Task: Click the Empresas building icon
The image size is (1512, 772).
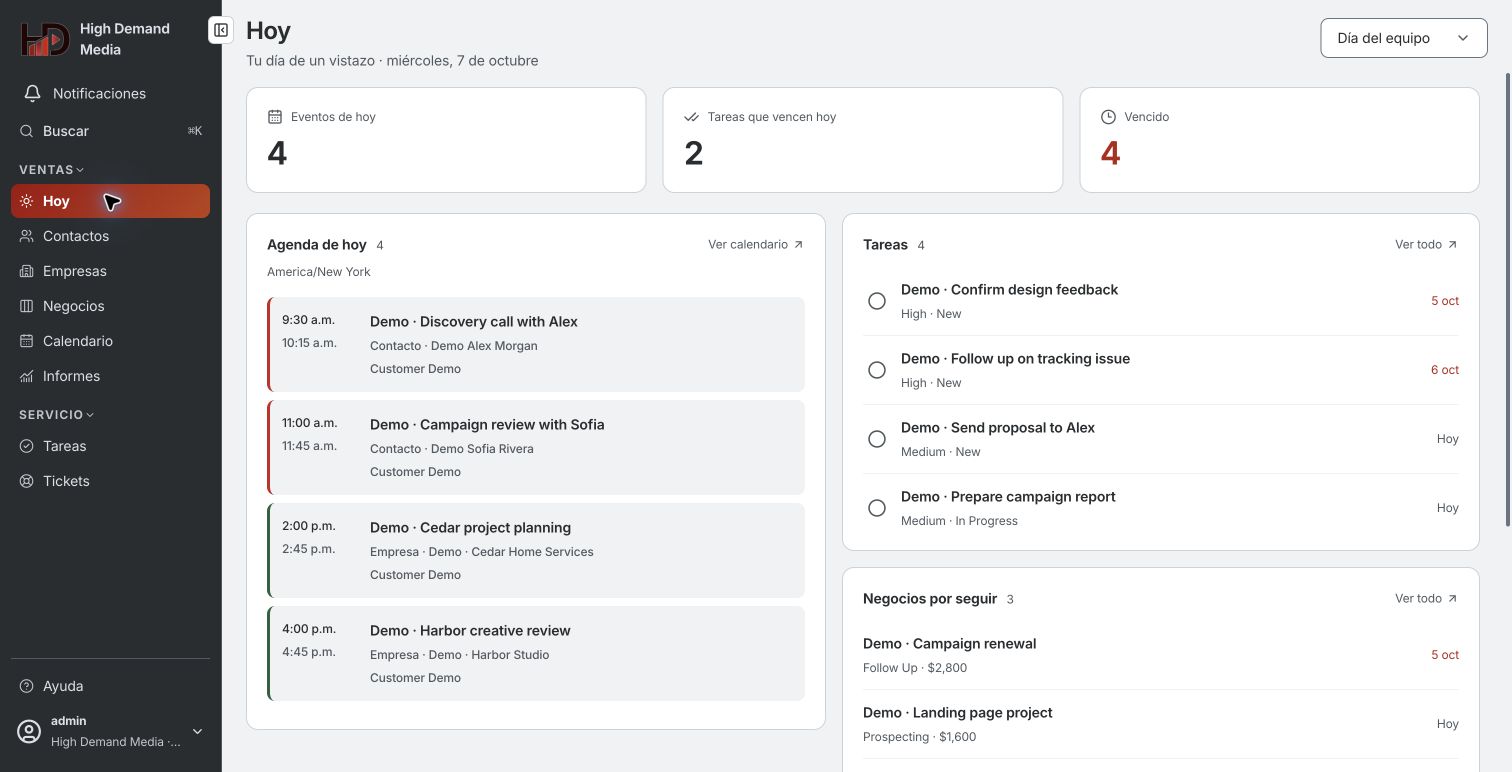Action: (x=27, y=271)
